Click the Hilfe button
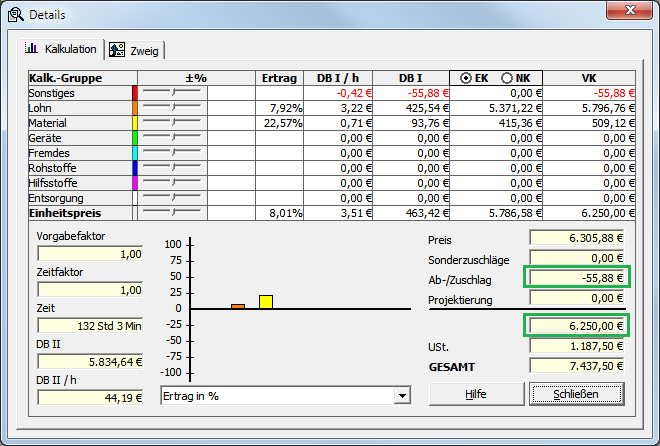Screen dimensions: 660x446 coord(476,394)
